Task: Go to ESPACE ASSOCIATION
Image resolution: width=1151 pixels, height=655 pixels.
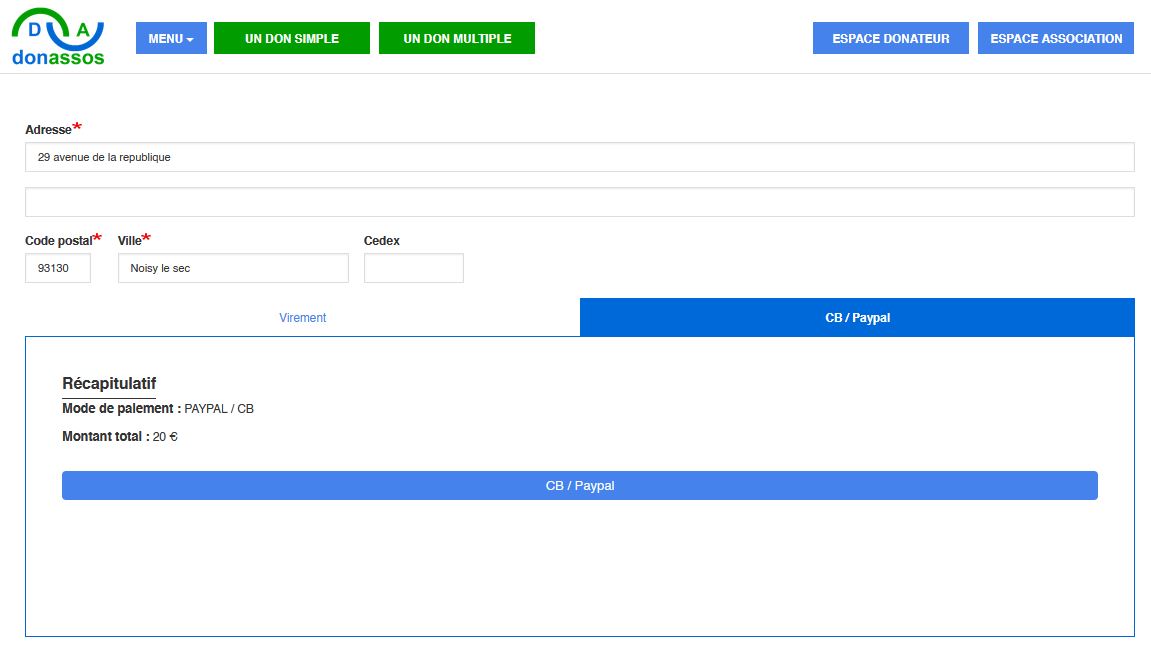Action: click(1055, 38)
